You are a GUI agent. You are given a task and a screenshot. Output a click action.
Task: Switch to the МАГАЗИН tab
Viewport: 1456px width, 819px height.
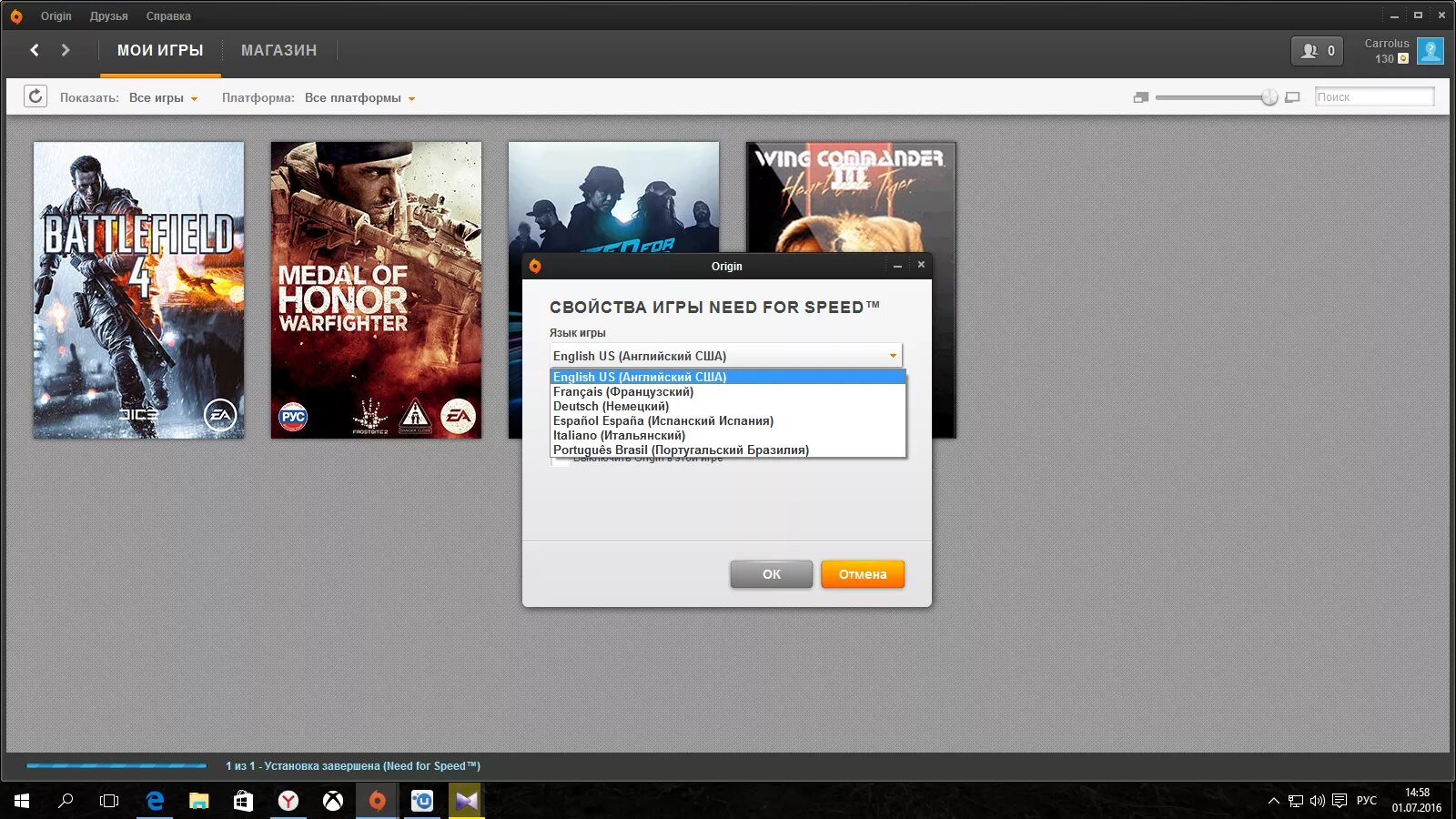tap(278, 51)
